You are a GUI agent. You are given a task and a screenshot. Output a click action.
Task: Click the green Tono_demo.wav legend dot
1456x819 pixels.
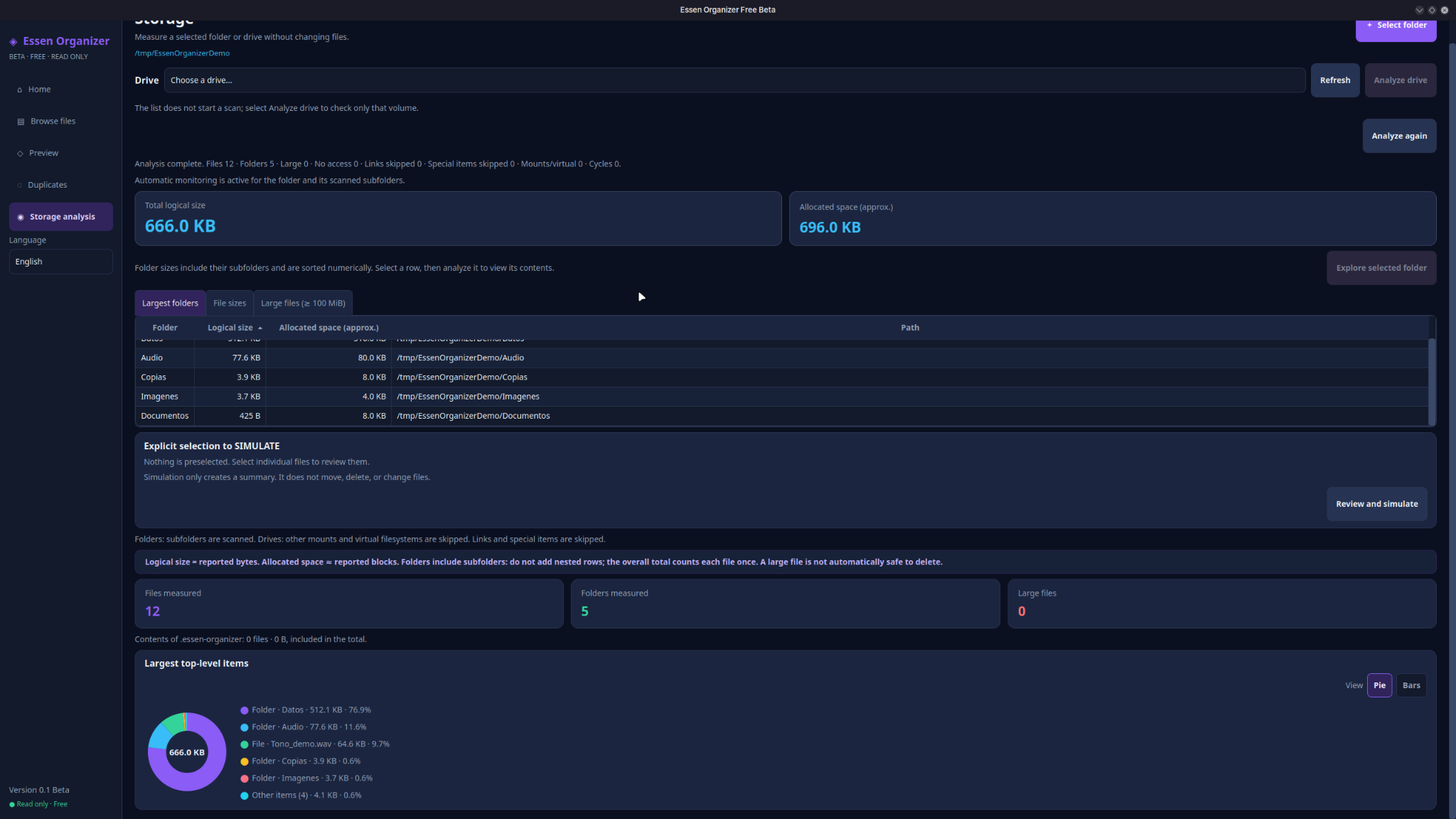pyautogui.click(x=245, y=744)
